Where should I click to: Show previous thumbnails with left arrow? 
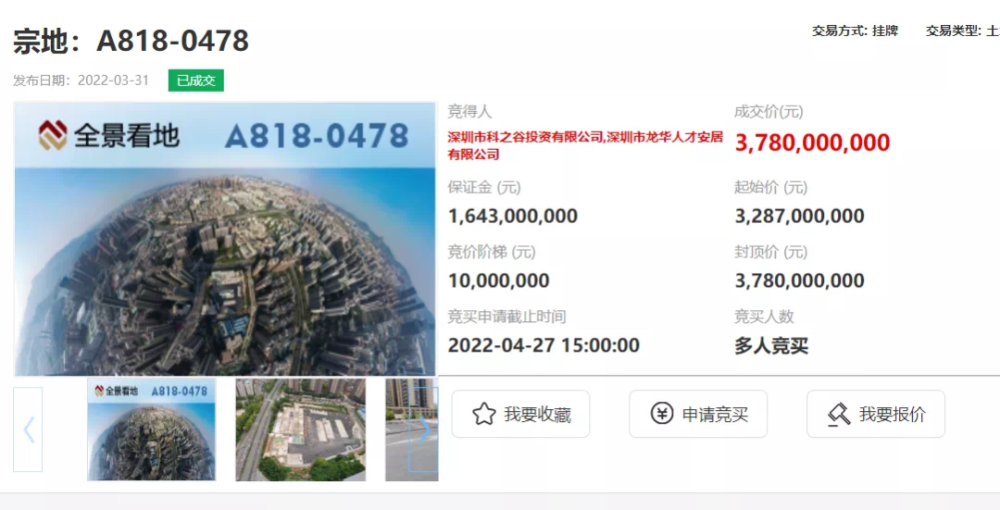click(28, 429)
